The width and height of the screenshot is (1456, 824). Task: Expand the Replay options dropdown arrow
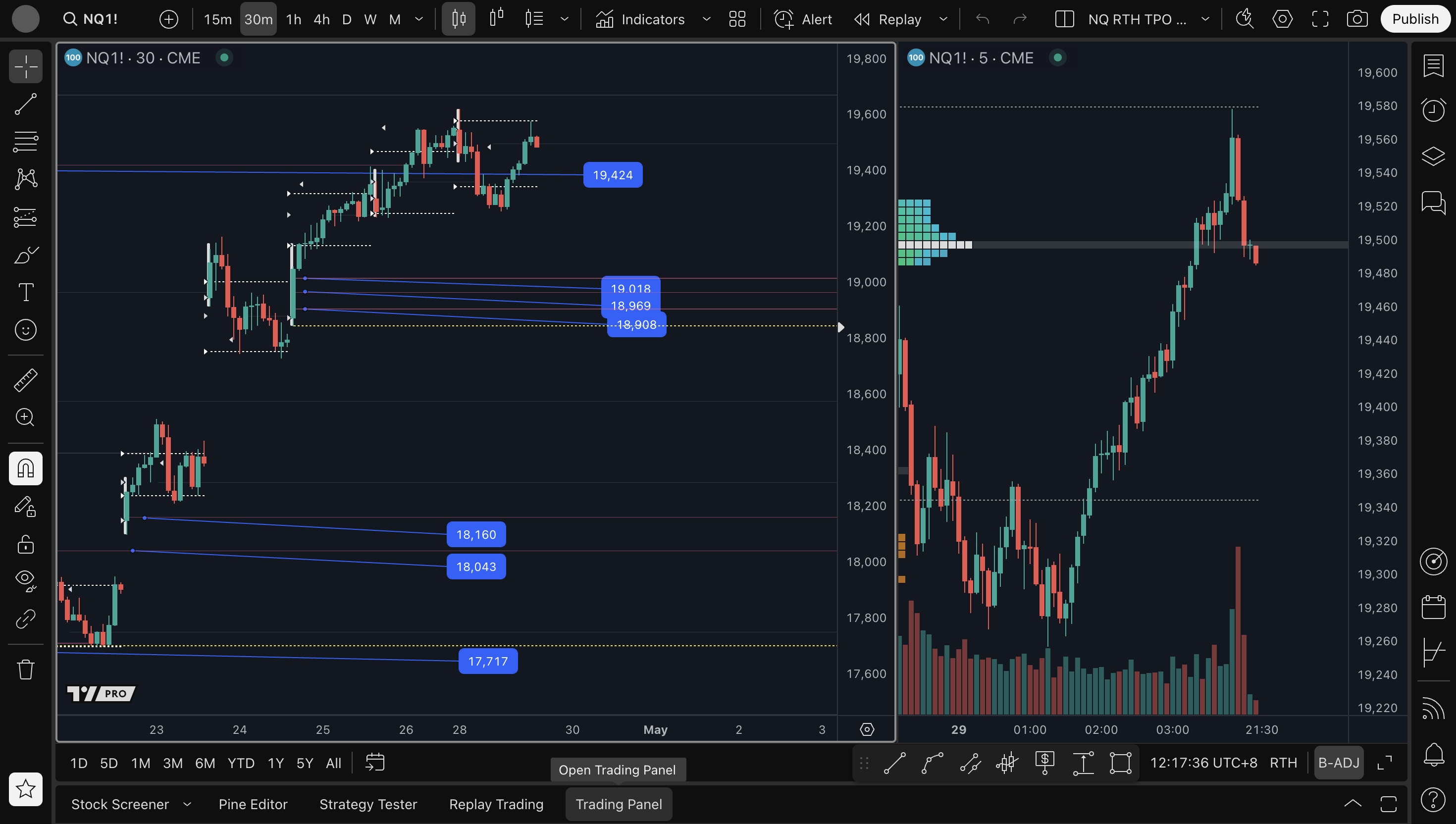943,19
